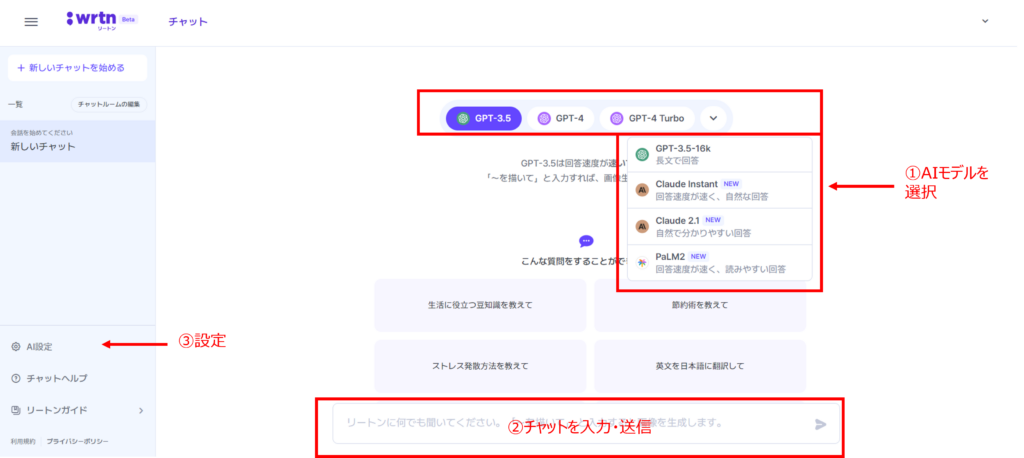Choose Claude 2.1 from model dropdown
1024x458 pixels.
point(720,226)
